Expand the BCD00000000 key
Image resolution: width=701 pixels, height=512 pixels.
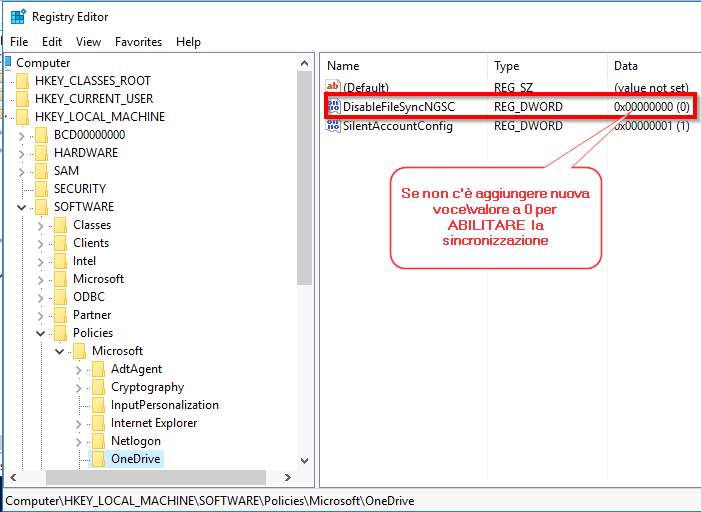click(x=21, y=136)
